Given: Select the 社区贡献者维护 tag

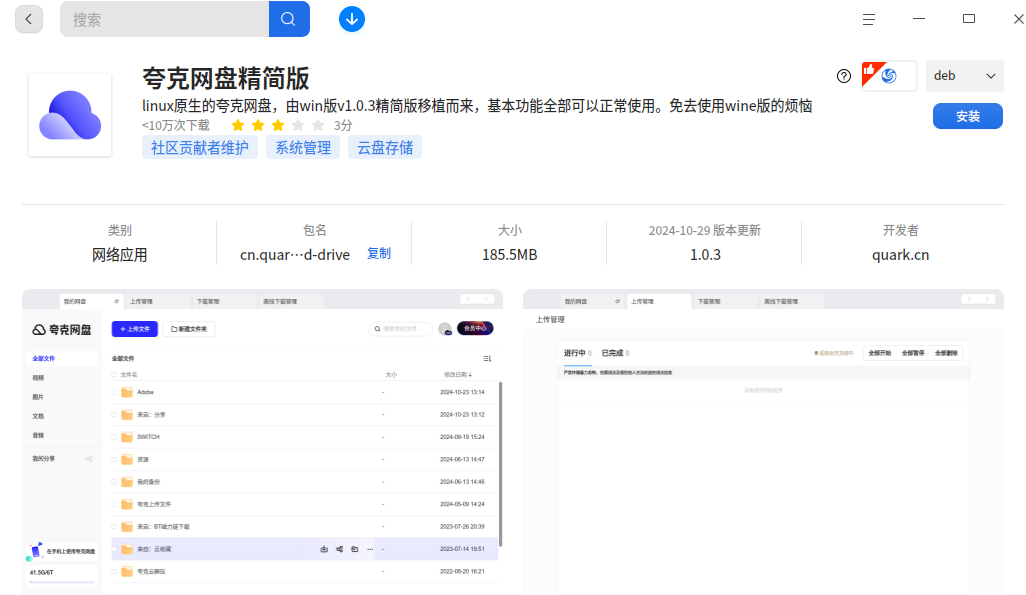Looking at the screenshot, I should pos(200,148).
